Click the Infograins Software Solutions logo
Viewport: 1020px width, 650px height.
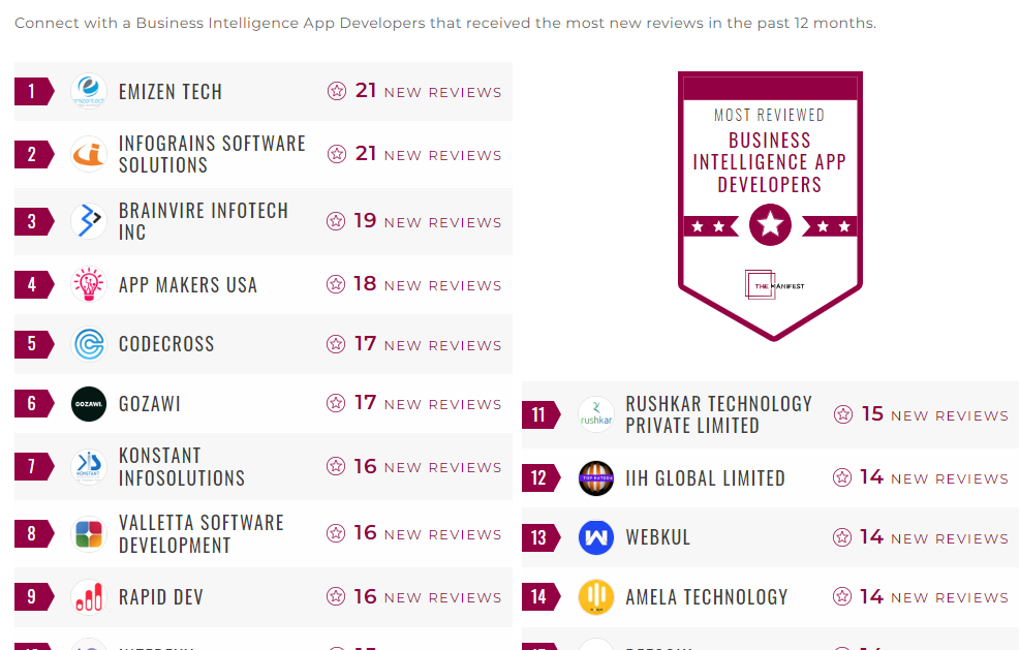tap(89, 154)
